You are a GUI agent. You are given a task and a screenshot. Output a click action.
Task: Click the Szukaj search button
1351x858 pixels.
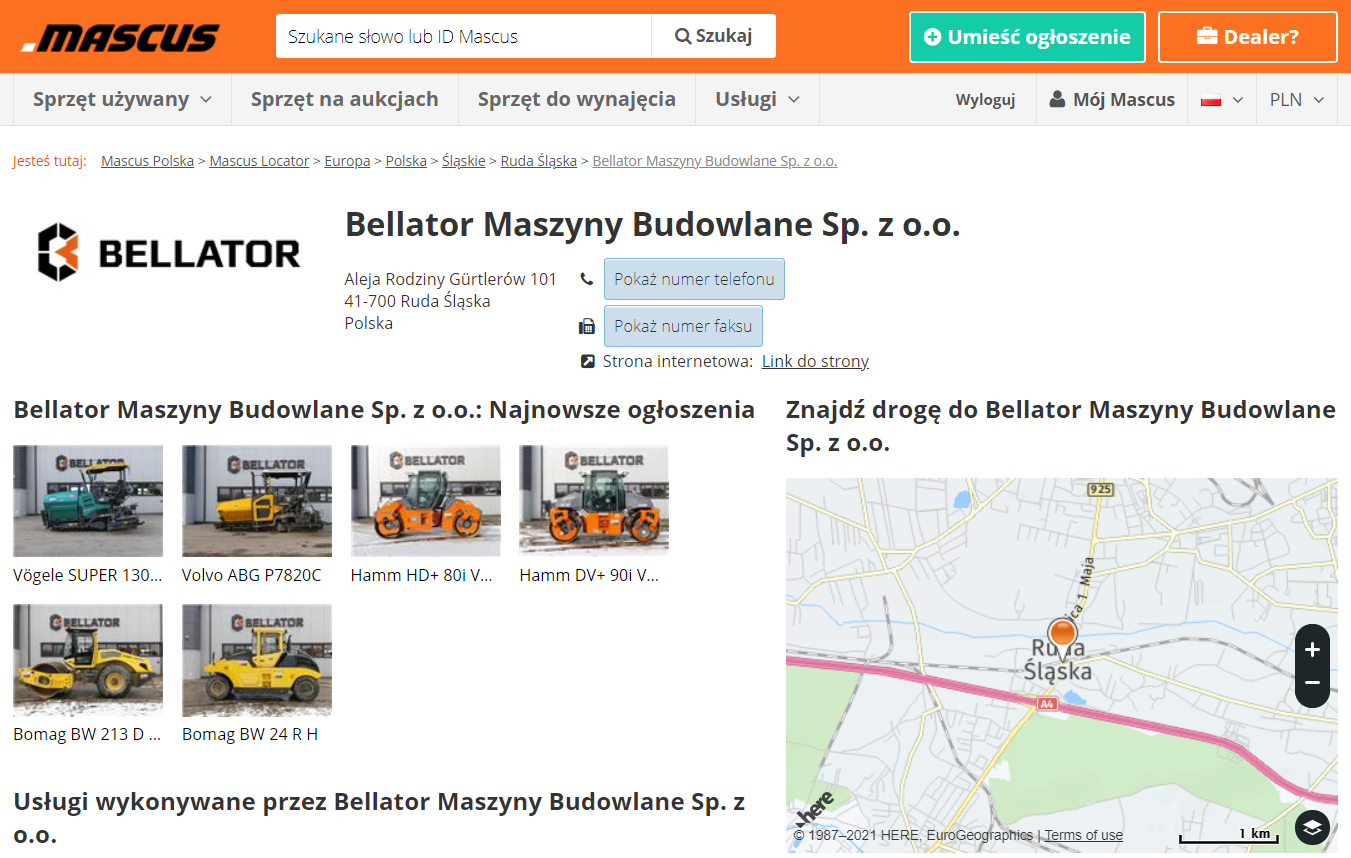pyautogui.click(x=713, y=36)
